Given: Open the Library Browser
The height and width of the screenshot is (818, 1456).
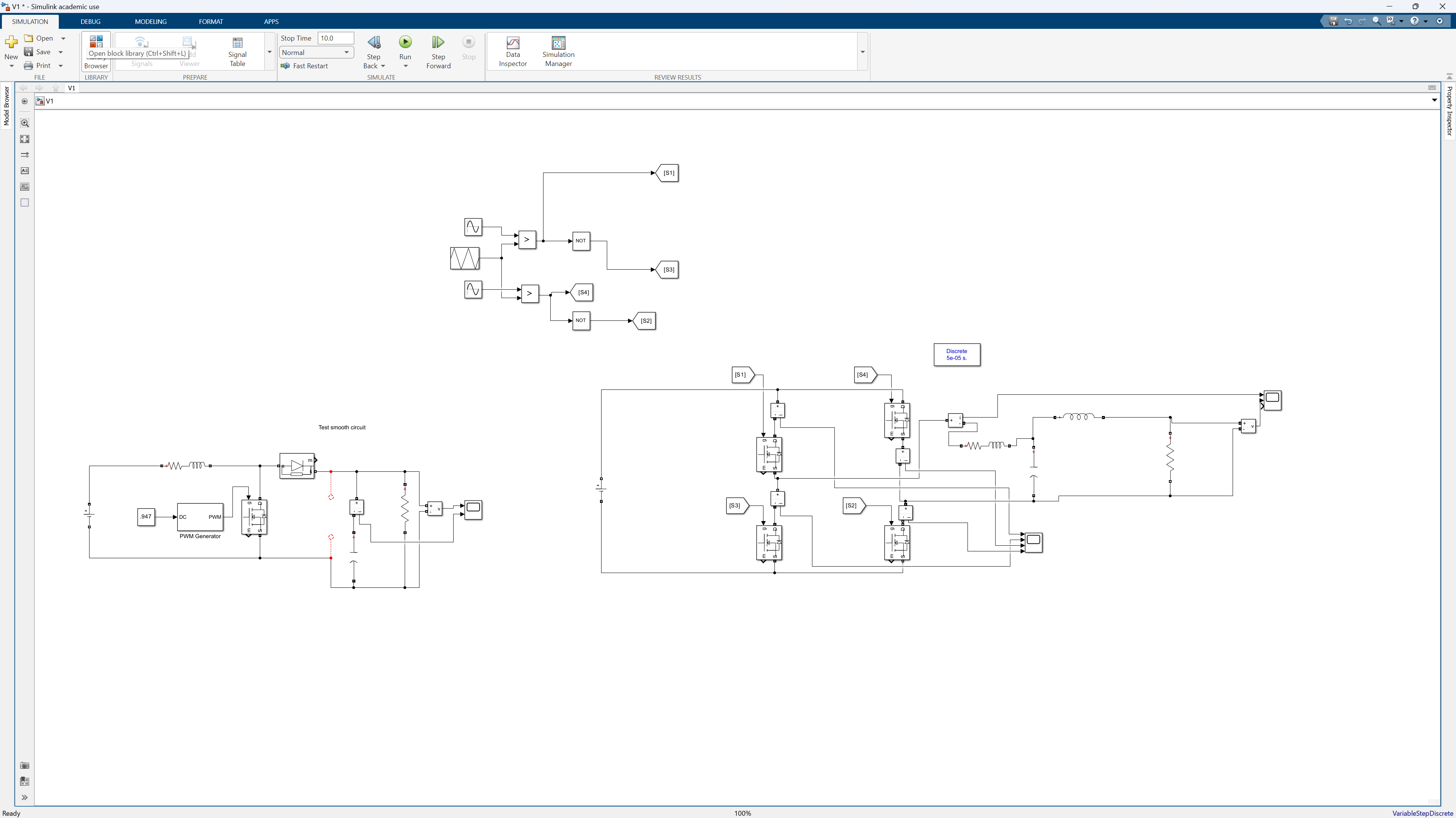Looking at the screenshot, I should click(96, 52).
